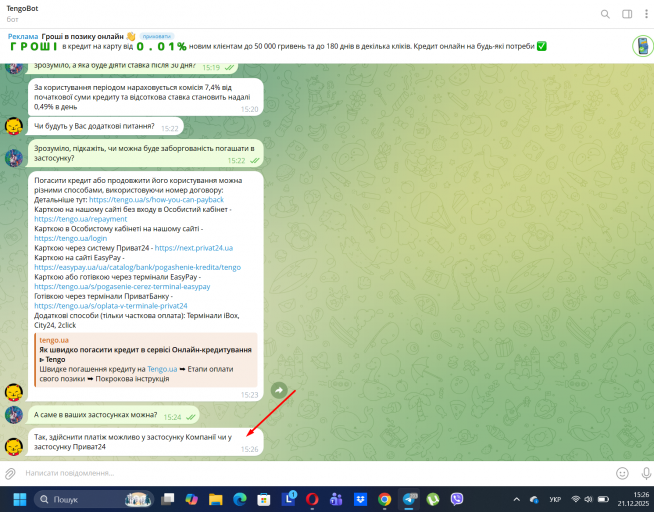The width and height of the screenshot is (654, 512).
Task: Open Microsoft Teams from the taskbar
Action: pos(336,499)
